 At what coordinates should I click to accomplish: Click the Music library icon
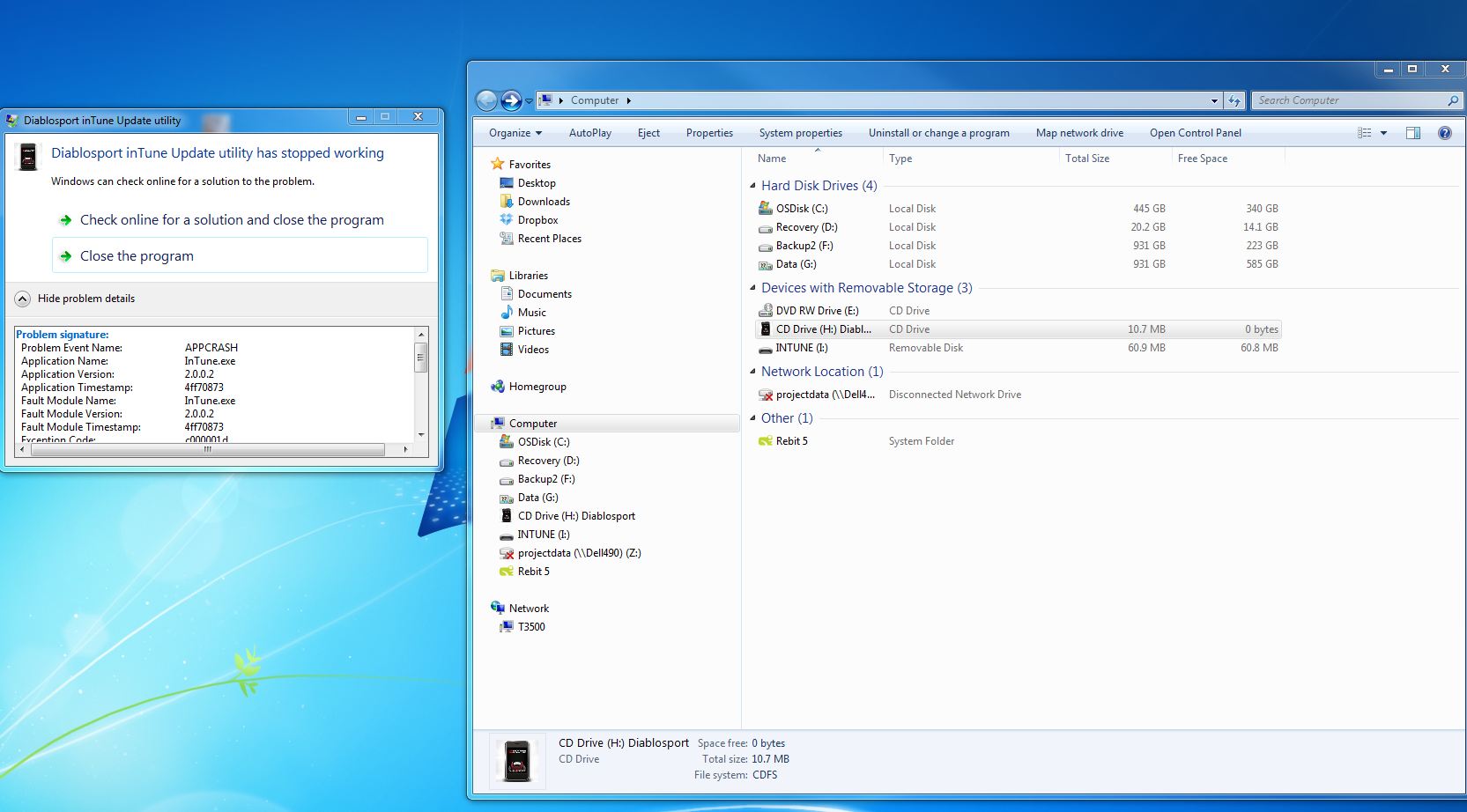[x=507, y=313]
